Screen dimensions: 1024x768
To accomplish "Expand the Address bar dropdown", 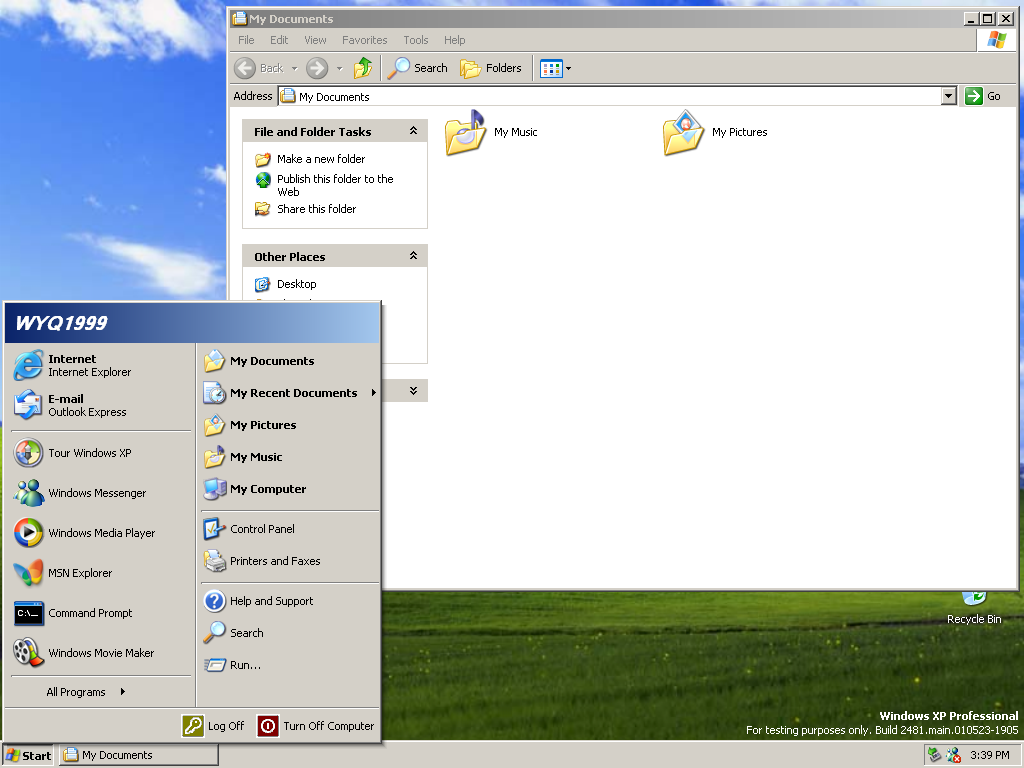I will [x=949, y=96].
